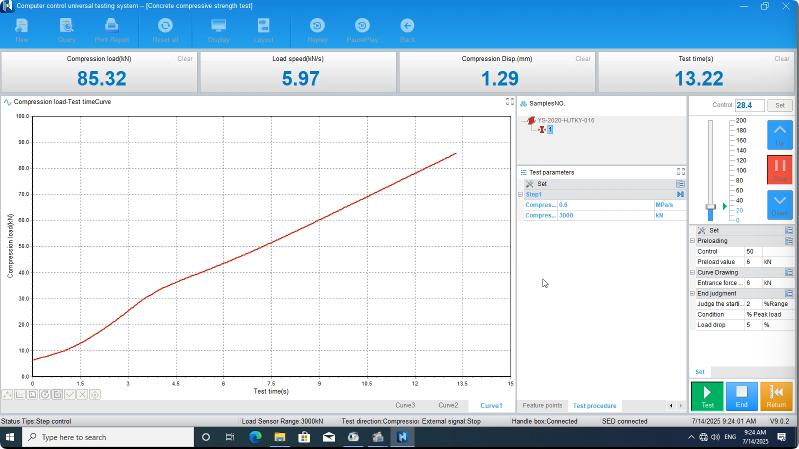Click the checkmark icon below the chart
Viewport: 799px width, 449px height.
(70, 394)
